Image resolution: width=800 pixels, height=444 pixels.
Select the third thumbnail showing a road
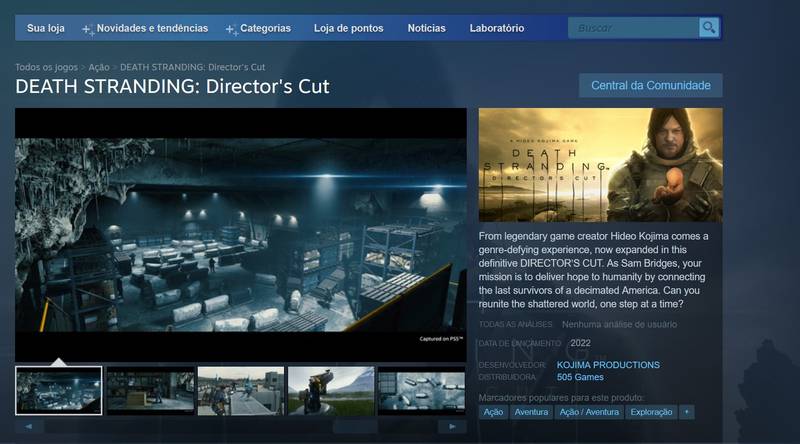click(241, 390)
